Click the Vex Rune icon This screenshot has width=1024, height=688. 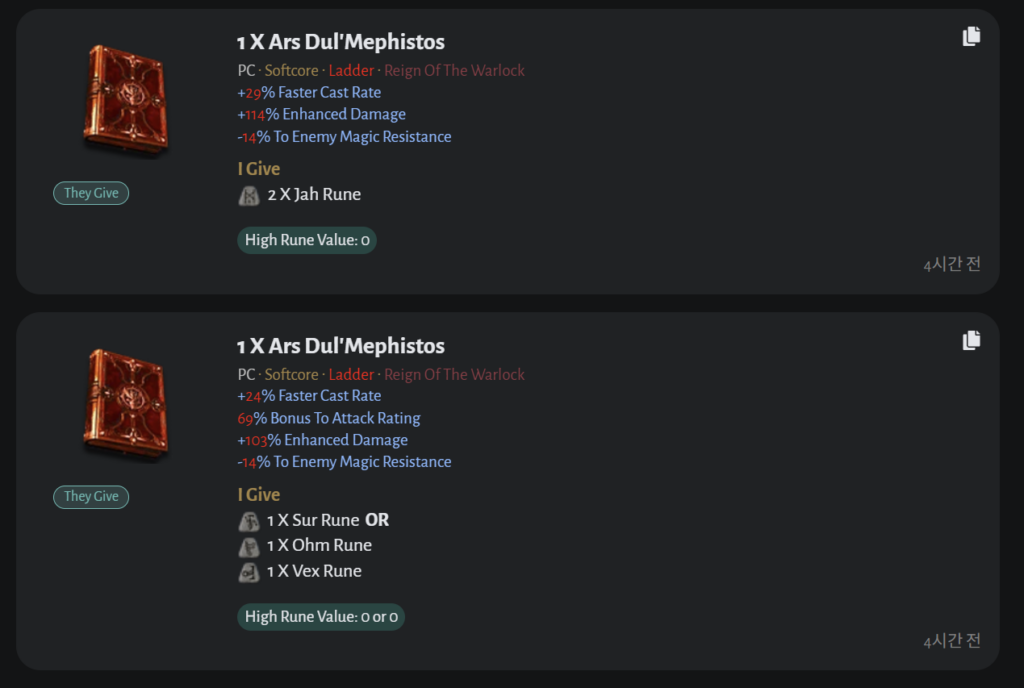pyautogui.click(x=249, y=572)
